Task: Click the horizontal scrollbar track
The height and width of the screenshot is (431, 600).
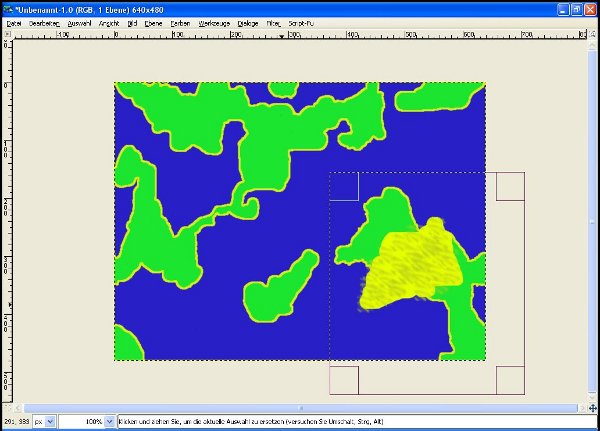Action: coord(300,408)
